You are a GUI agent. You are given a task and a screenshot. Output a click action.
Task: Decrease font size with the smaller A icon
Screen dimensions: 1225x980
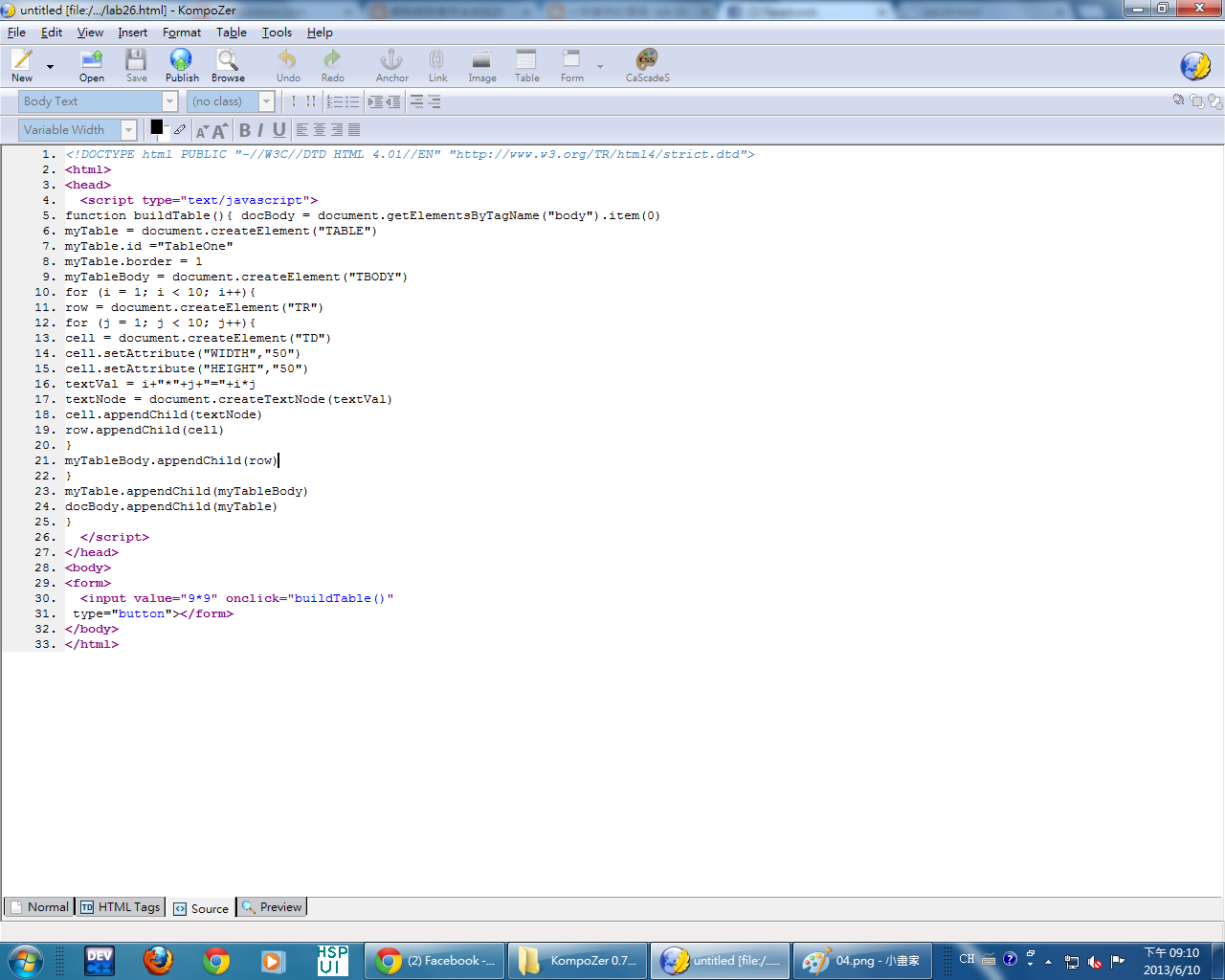coord(202,131)
